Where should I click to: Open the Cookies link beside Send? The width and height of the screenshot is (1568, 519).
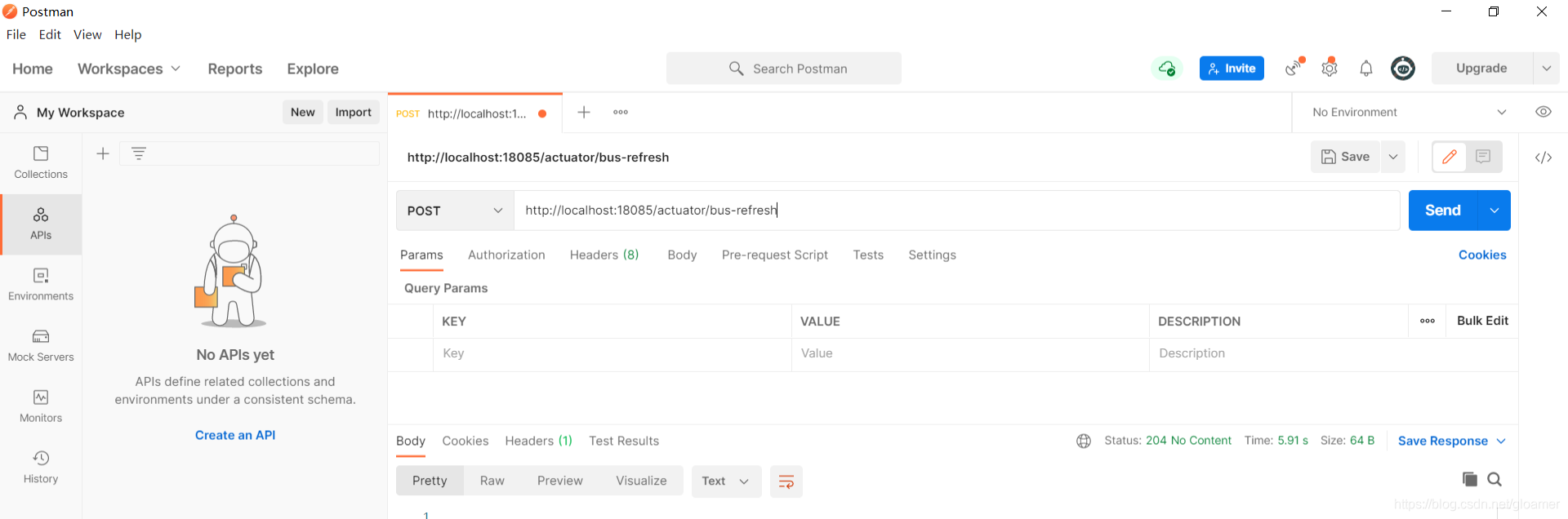pos(1482,255)
